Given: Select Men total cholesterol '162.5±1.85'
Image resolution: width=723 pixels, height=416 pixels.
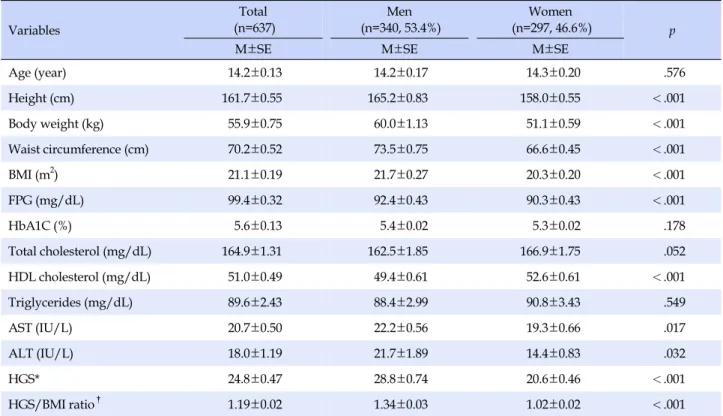Looking at the screenshot, I should [398, 251].
